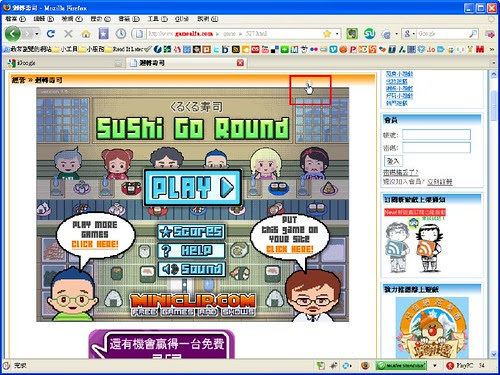Open the 檔案 (F) menu
The height and width of the screenshot is (375, 500).
coord(15,19)
